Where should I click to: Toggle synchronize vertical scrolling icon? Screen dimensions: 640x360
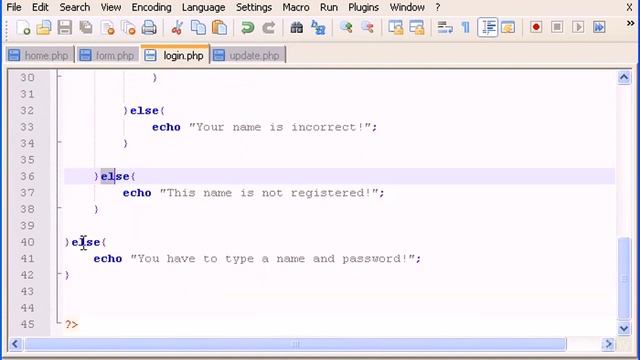396,28
